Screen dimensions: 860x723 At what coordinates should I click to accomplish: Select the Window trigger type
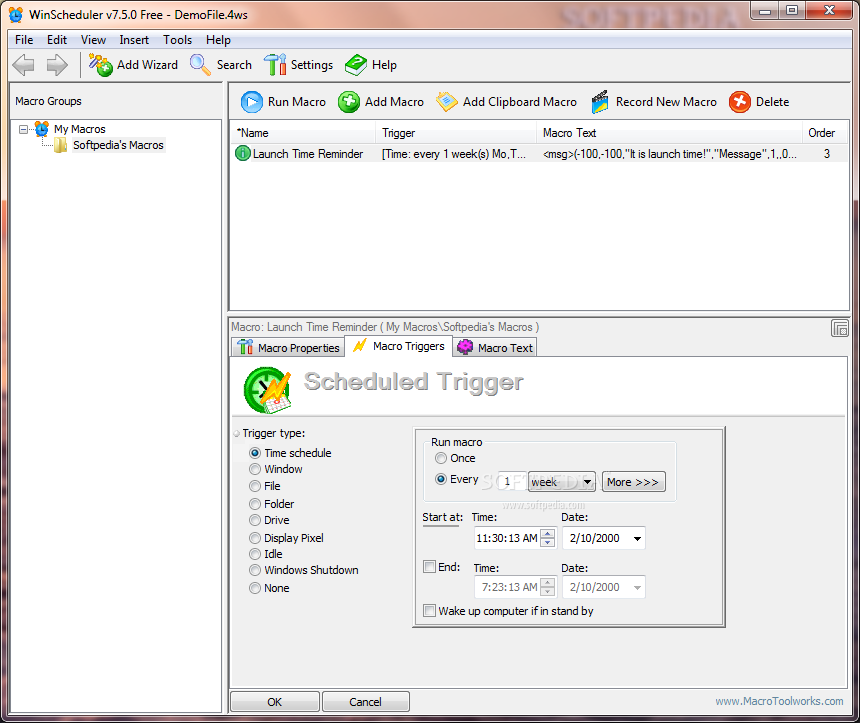(x=254, y=470)
